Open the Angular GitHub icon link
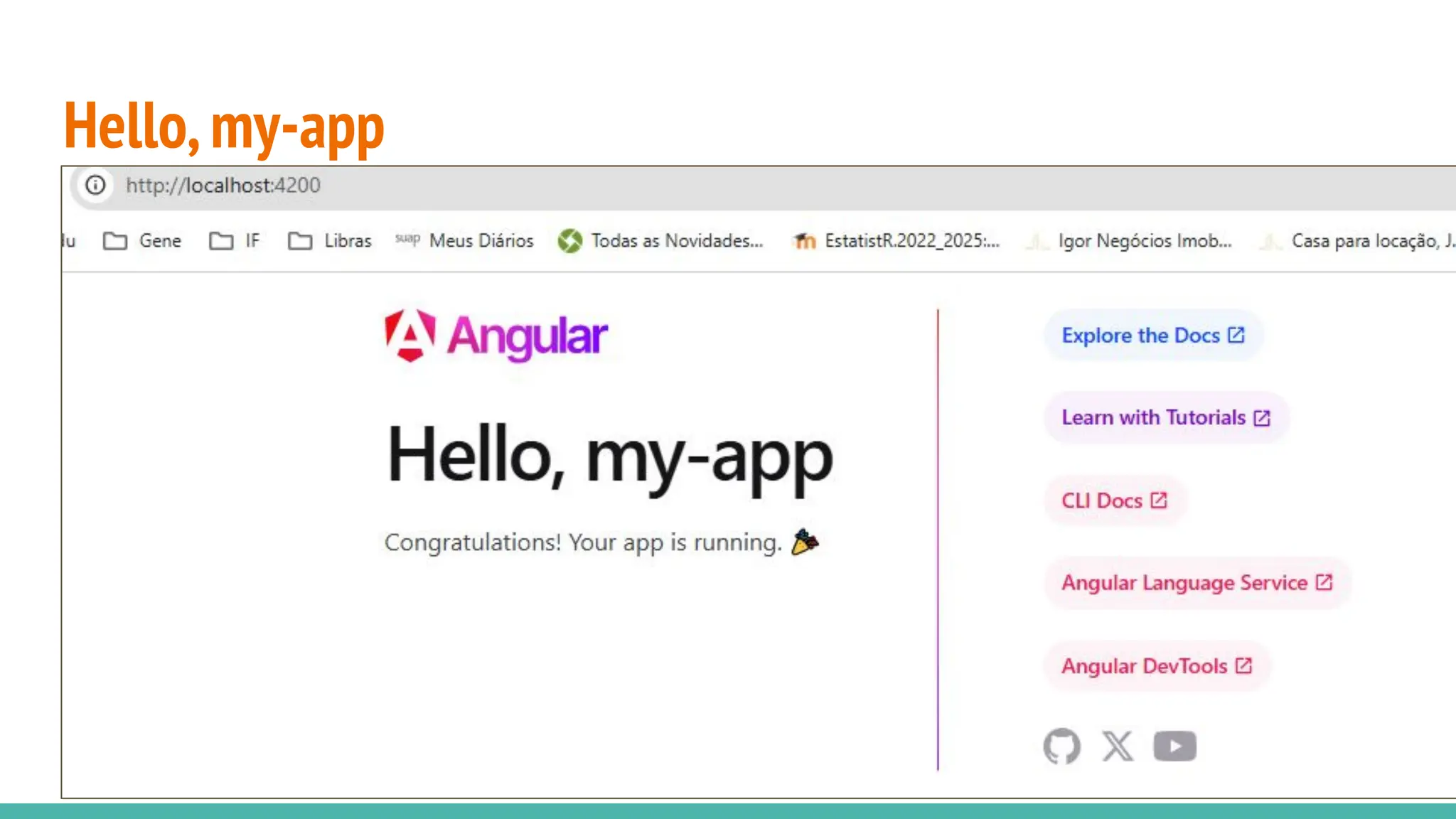This screenshot has height=819, width=1456. point(1062,746)
